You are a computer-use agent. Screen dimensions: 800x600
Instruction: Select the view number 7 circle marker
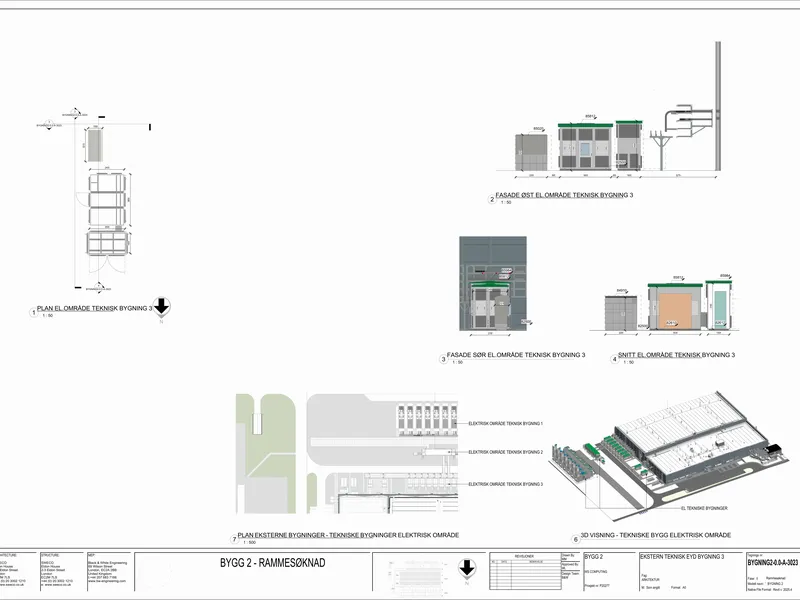pos(234,539)
